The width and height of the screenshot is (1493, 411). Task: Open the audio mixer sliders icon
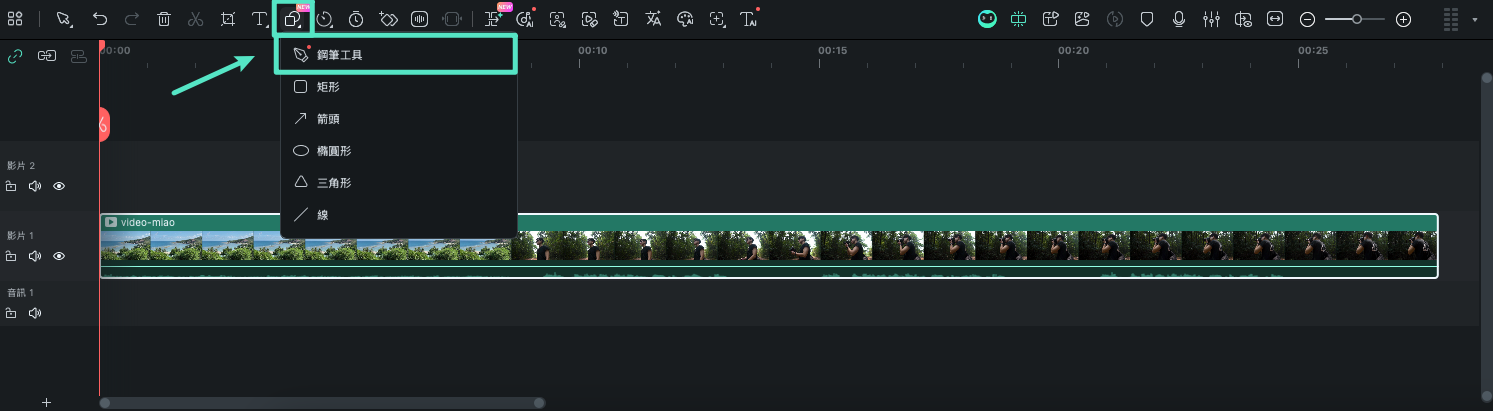tap(1211, 19)
